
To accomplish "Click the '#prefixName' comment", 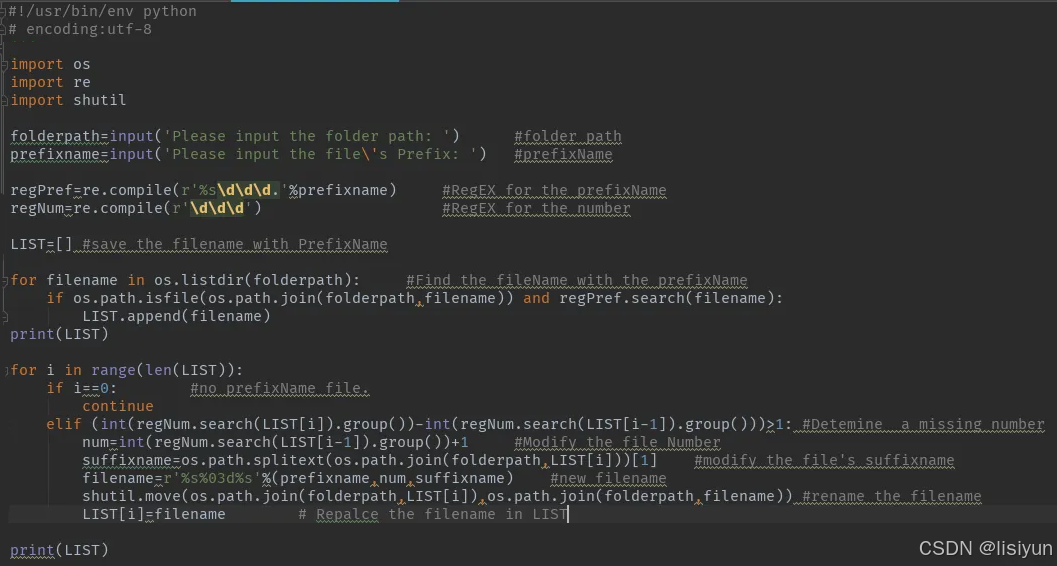I will coord(564,154).
